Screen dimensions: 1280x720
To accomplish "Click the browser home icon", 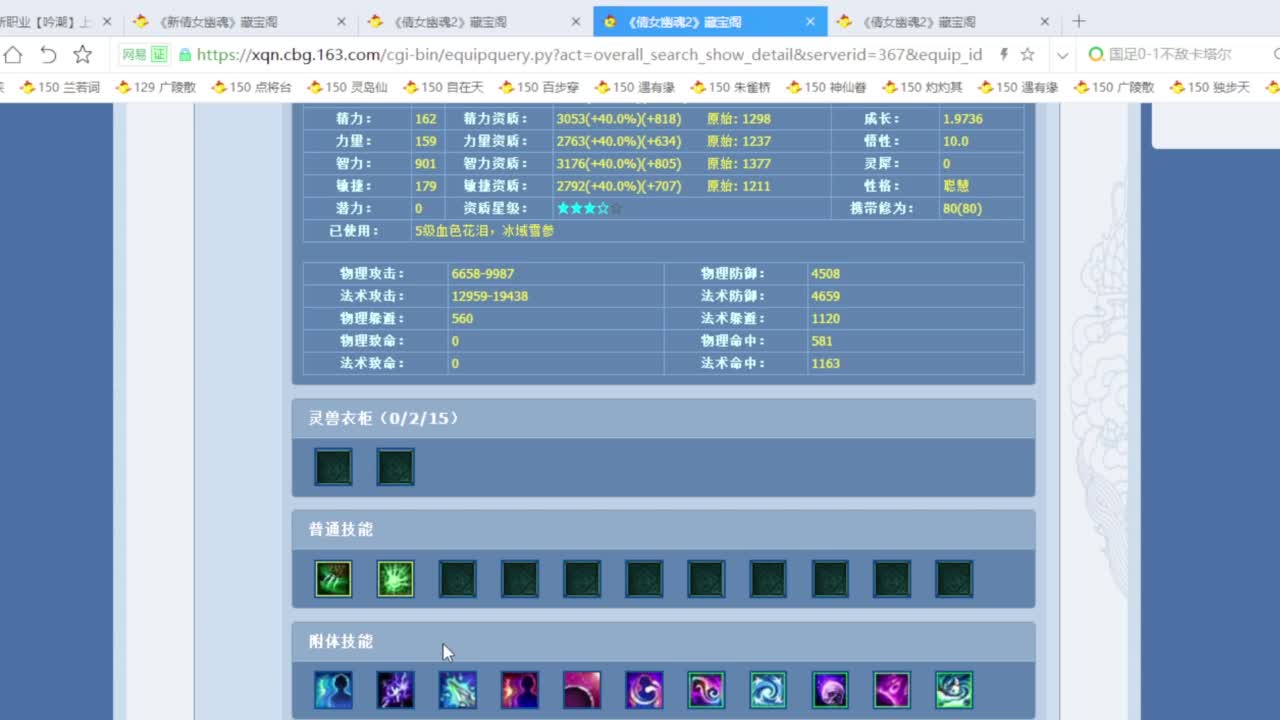I will coord(13,55).
